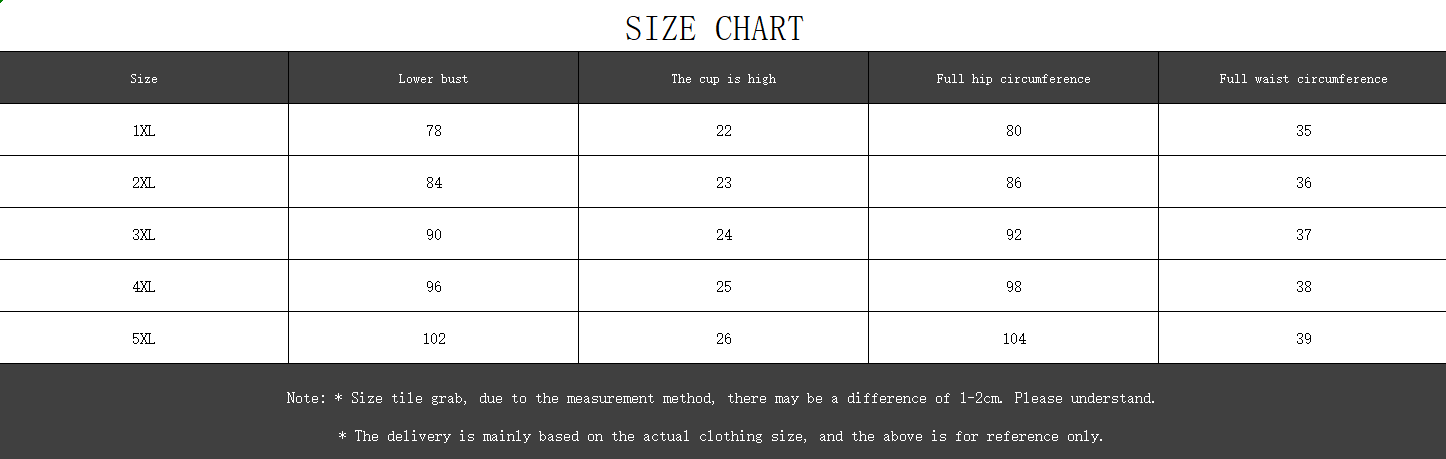Select the 5XL size row label
This screenshot has width=1446, height=459.
click(x=144, y=339)
